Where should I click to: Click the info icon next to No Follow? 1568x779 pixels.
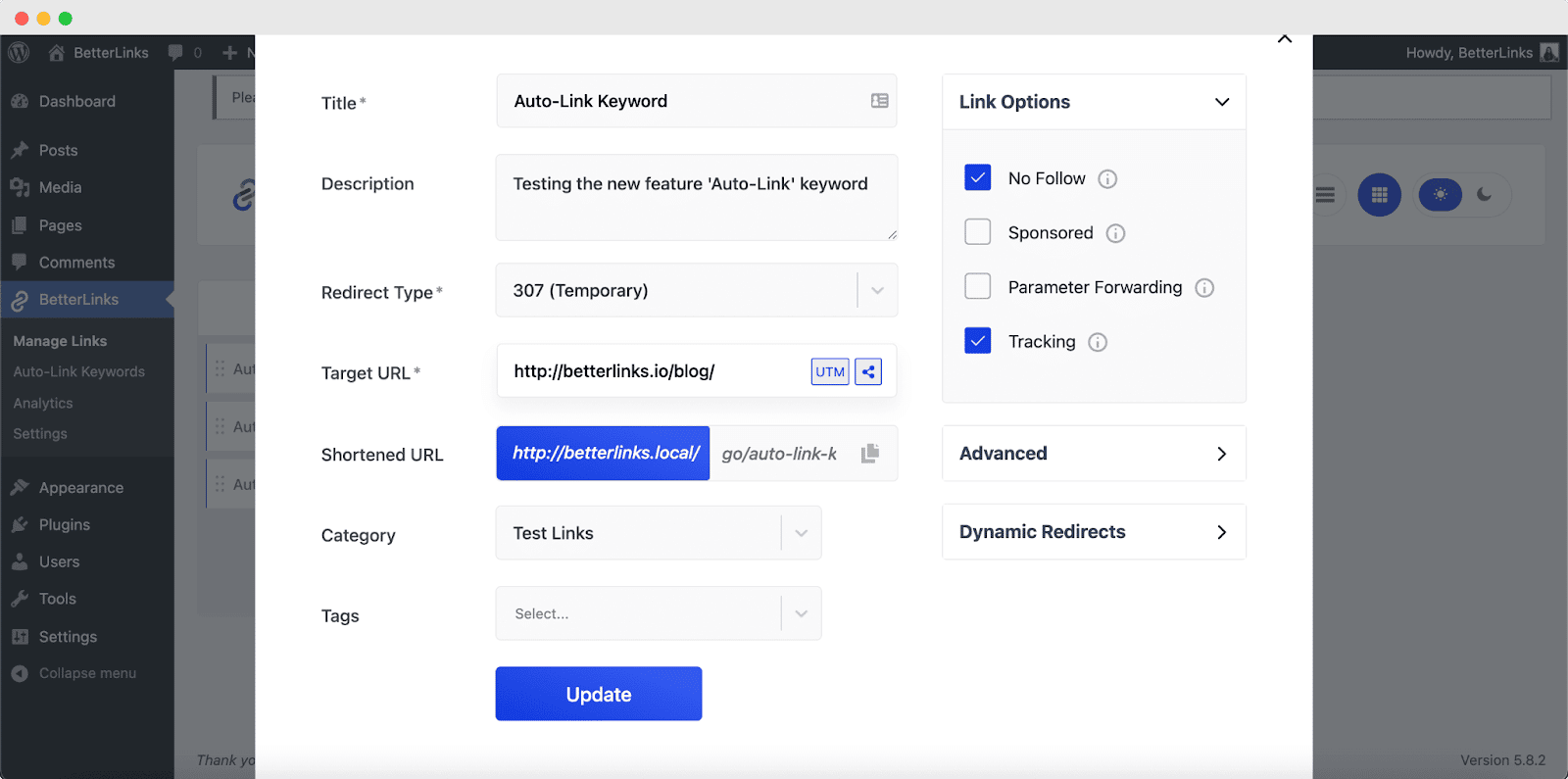click(x=1107, y=179)
